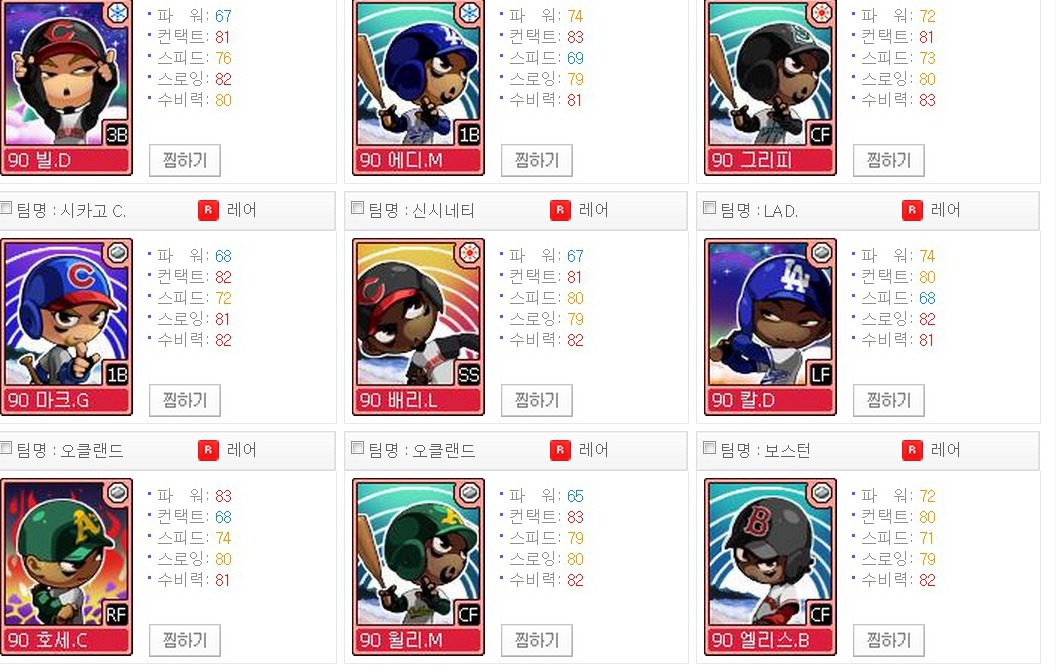The image size is (1056, 671).
Task: Click the RF position badge on 호세.C card
Action: (x=117, y=614)
